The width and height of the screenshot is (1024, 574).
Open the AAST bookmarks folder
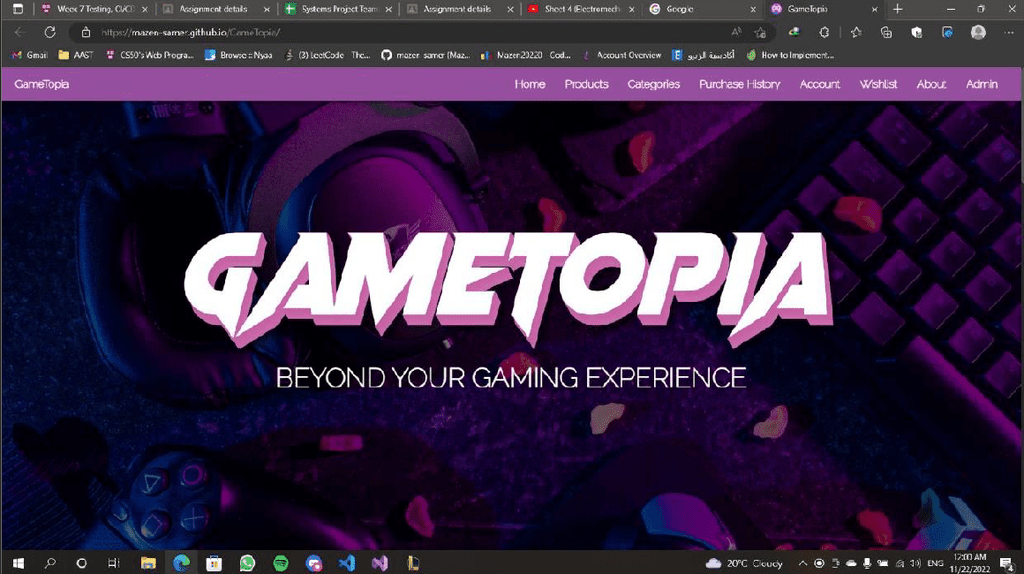click(x=76, y=55)
